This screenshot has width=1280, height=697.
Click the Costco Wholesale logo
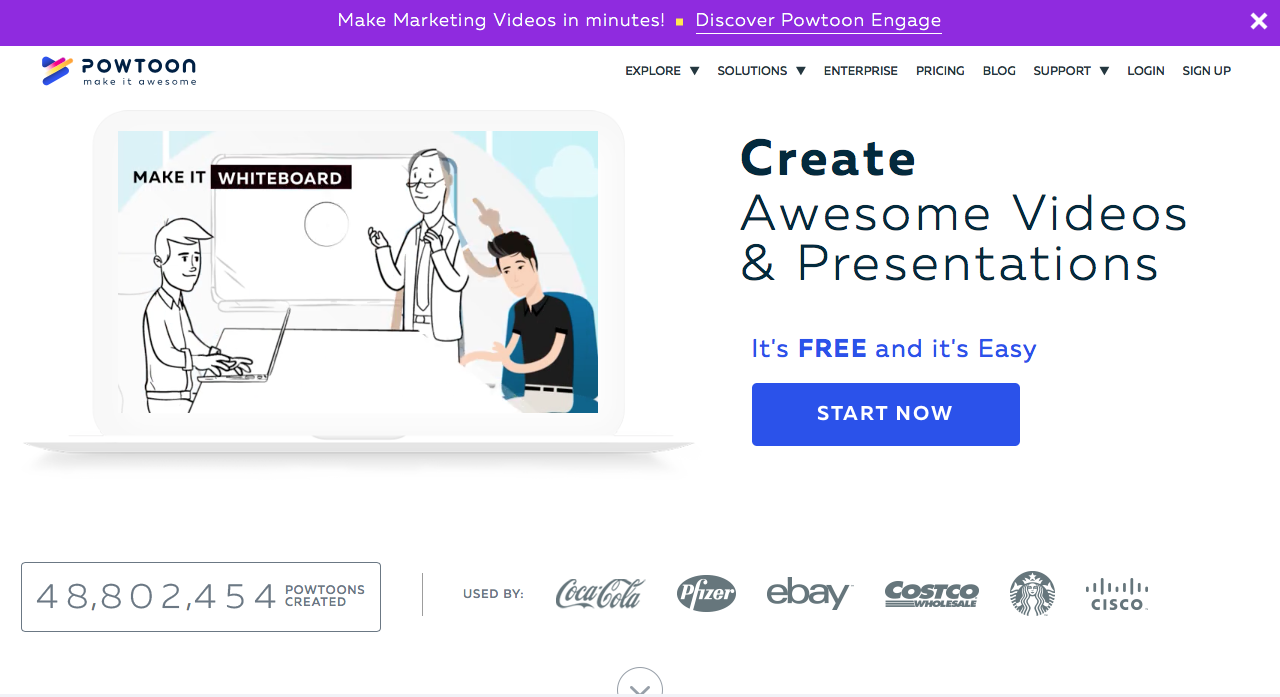[x=932, y=594]
